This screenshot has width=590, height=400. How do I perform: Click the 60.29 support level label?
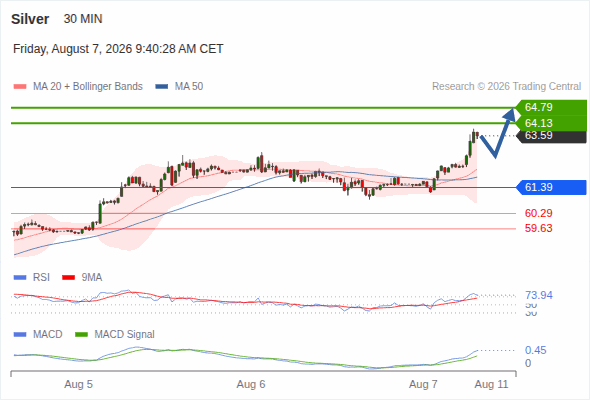point(538,213)
